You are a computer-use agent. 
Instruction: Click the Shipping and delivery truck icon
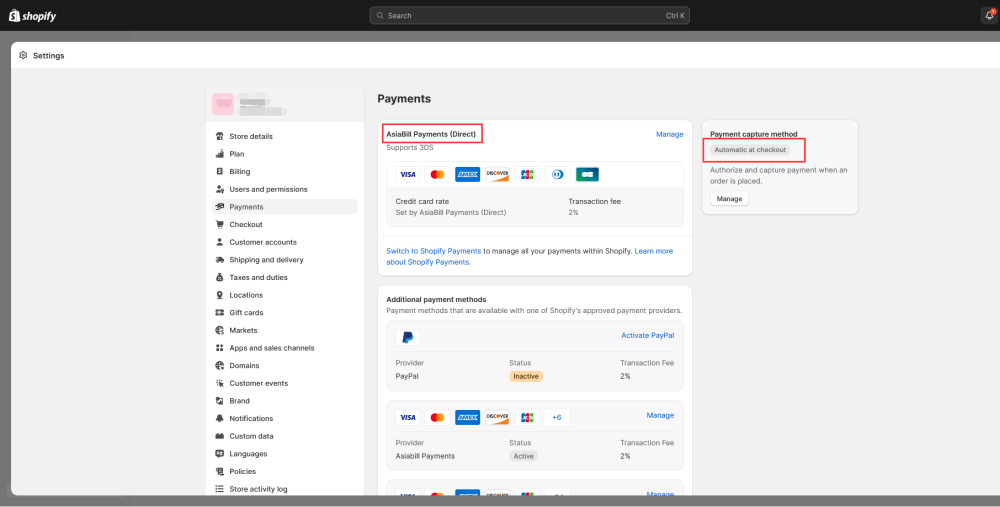[220, 260]
